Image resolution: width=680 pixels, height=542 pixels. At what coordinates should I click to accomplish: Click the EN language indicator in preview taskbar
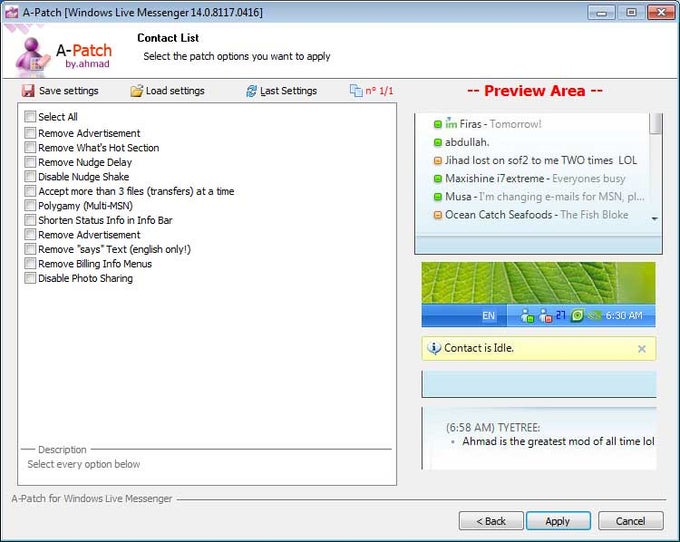[x=488, y=316]
